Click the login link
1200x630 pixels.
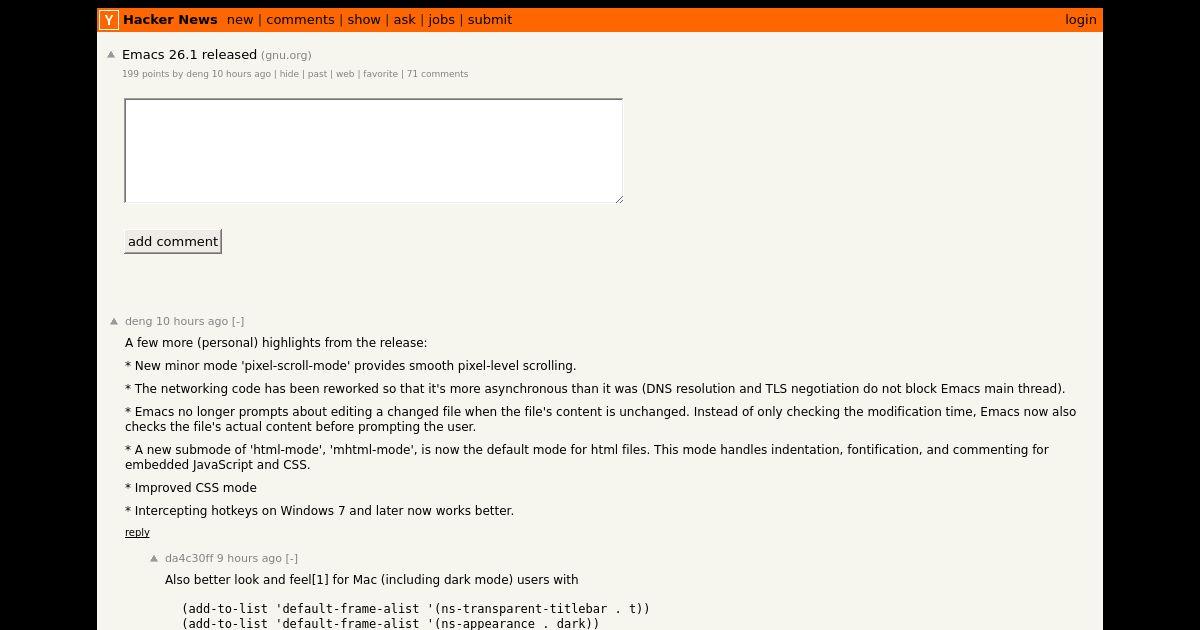[x=1081, y=20]
